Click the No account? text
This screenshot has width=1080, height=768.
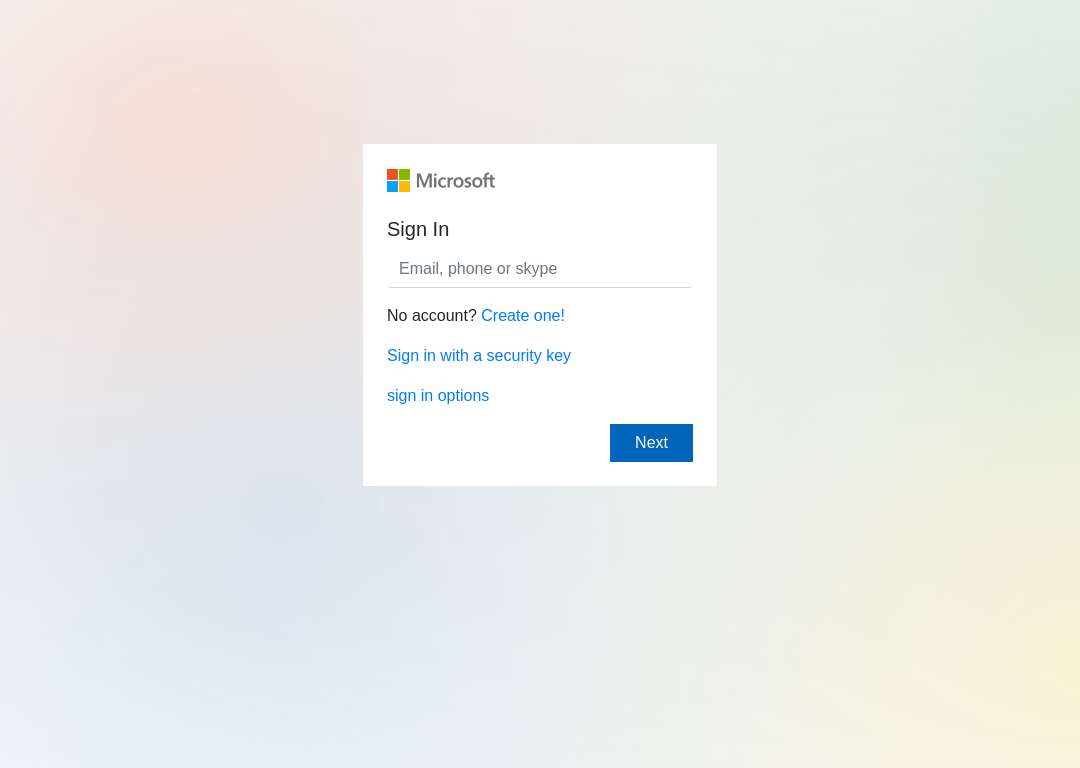[x=432, y=315]
